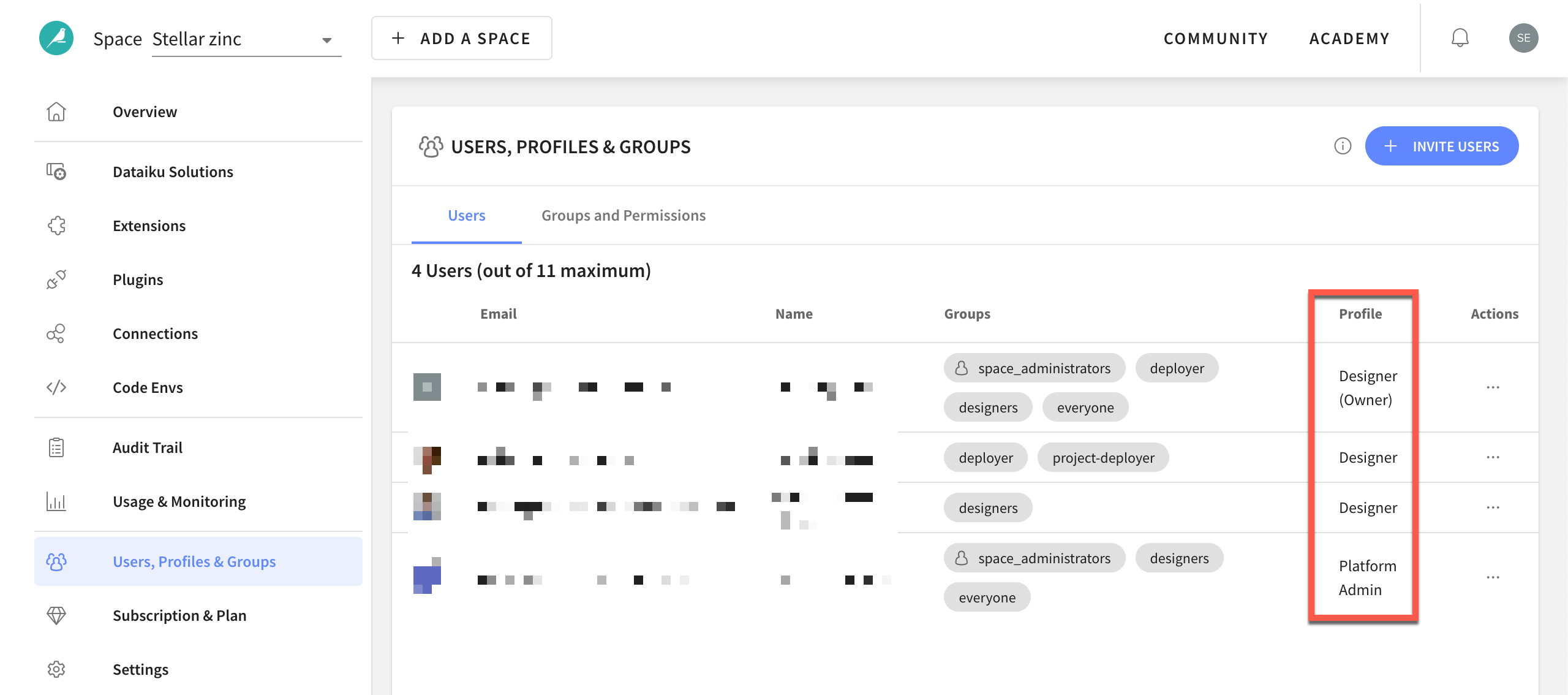Open the Community link
Screen dimensions: 1568x695
tap(1216, 39)
